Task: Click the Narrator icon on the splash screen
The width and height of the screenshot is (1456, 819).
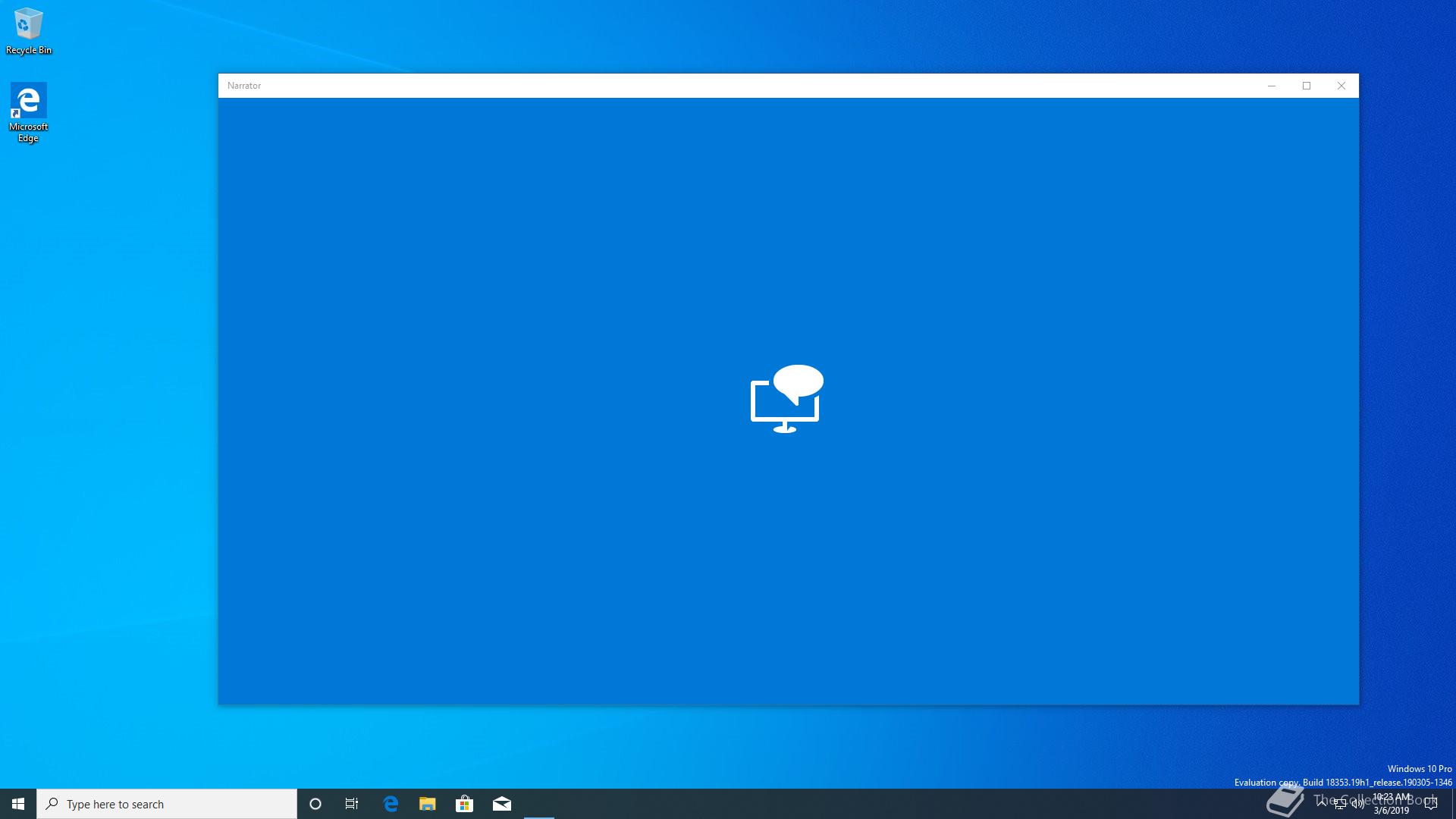Action: click(x=786, y=399)
